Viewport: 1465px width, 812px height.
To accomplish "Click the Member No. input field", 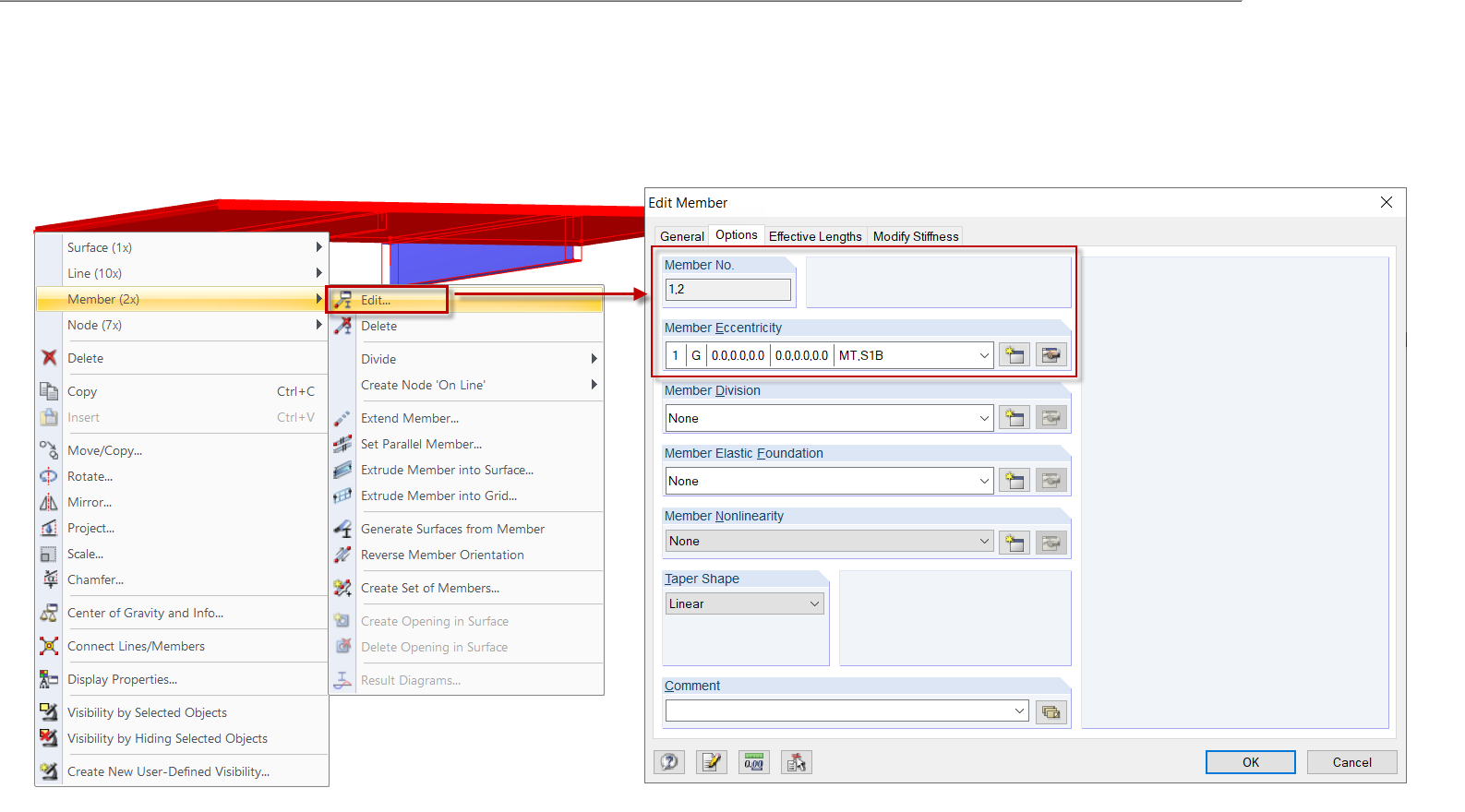I will click(x=728, y=290).
